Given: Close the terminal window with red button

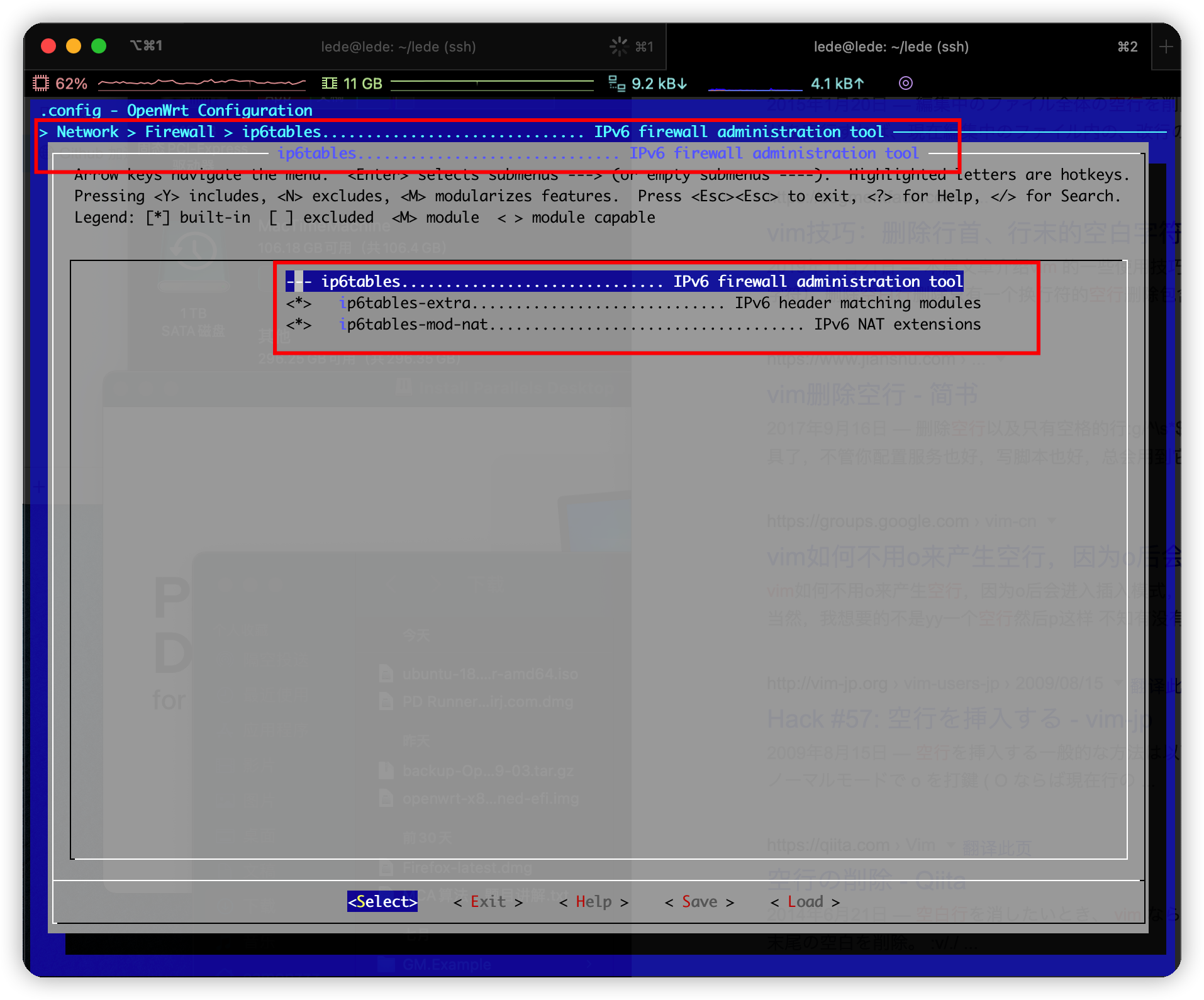Looking at the screenshot, I should click(48, 46).
